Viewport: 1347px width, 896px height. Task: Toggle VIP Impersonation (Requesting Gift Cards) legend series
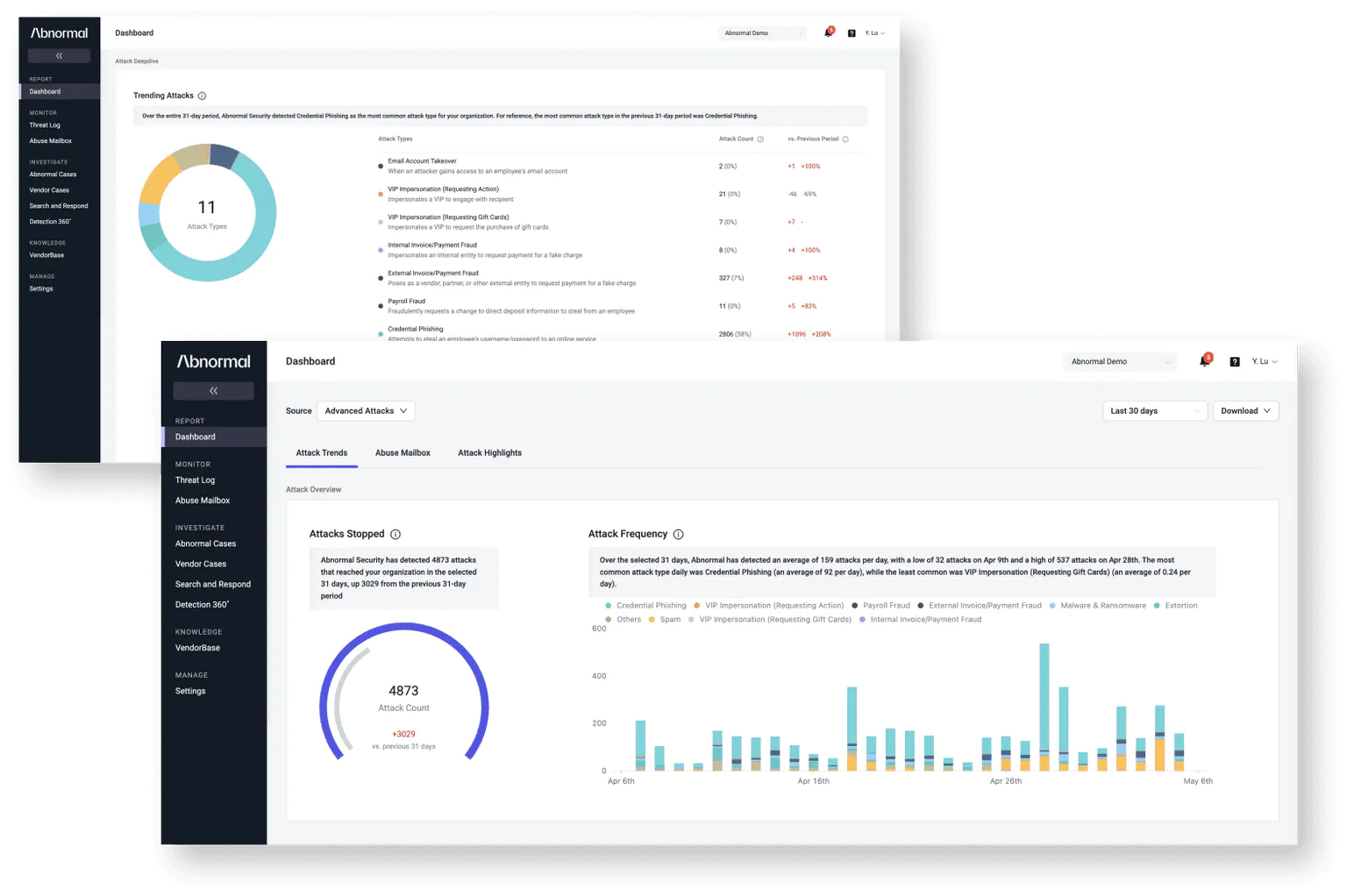(769, 620)
